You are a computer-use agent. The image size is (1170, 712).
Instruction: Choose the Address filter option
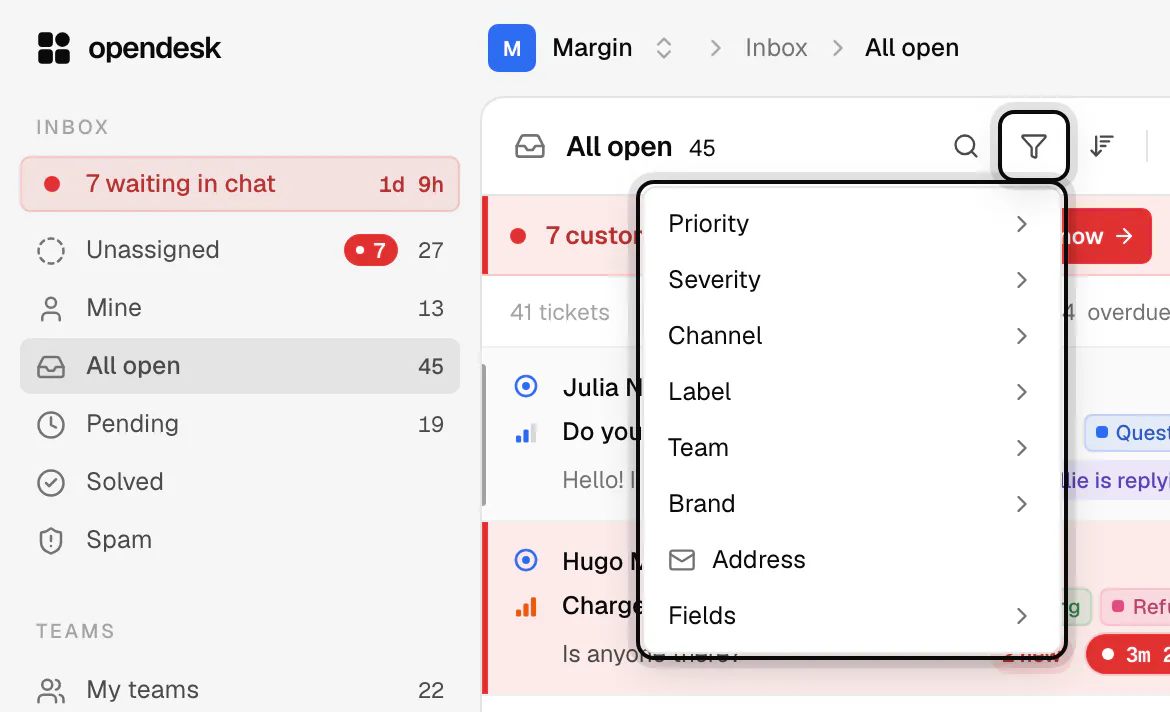coord(851,560)
